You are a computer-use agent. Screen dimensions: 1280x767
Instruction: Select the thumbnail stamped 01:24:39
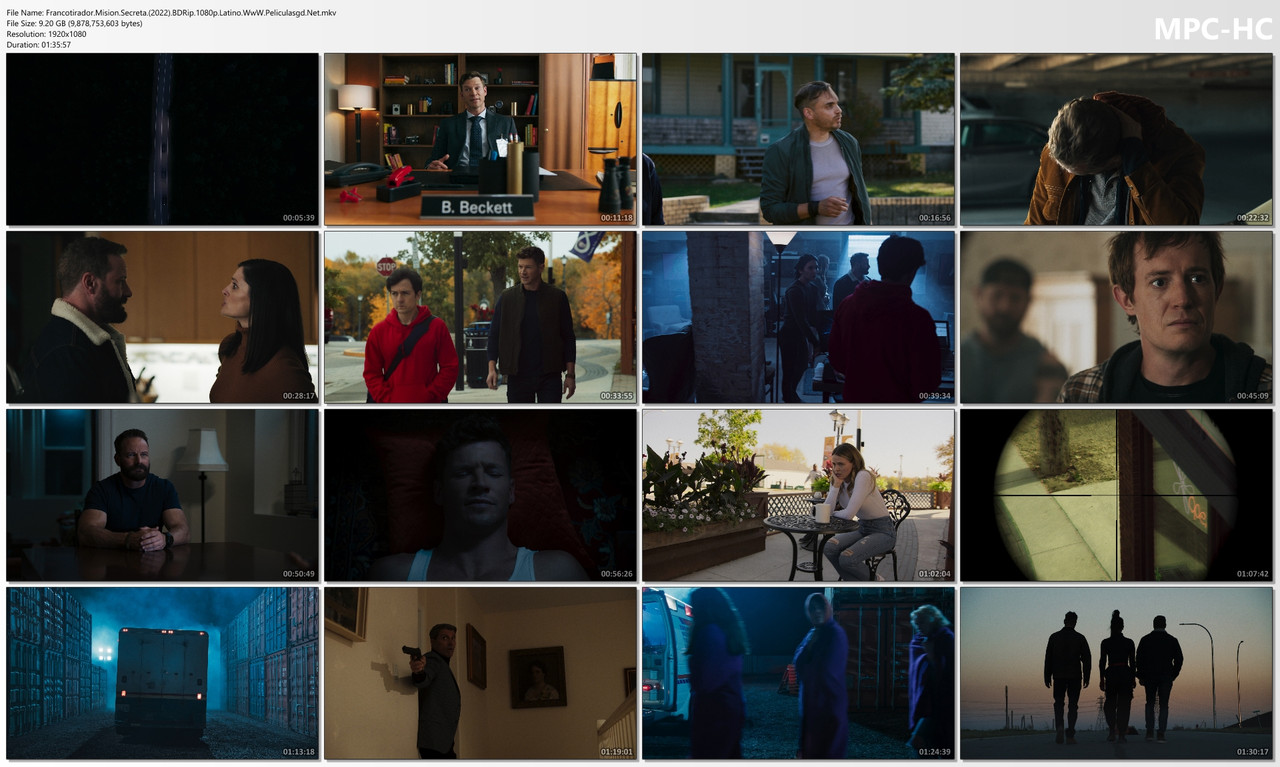click(x=798, y=673)
